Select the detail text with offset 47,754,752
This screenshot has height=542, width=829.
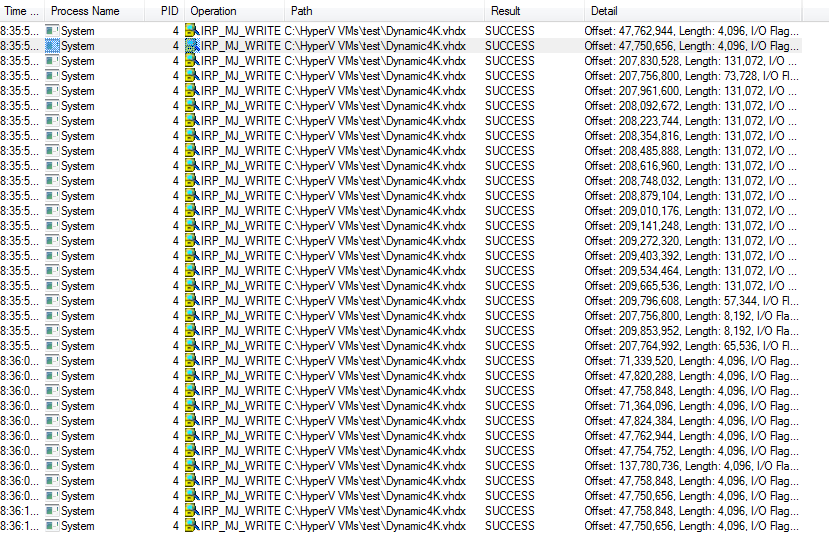click(x=690, y=451)
